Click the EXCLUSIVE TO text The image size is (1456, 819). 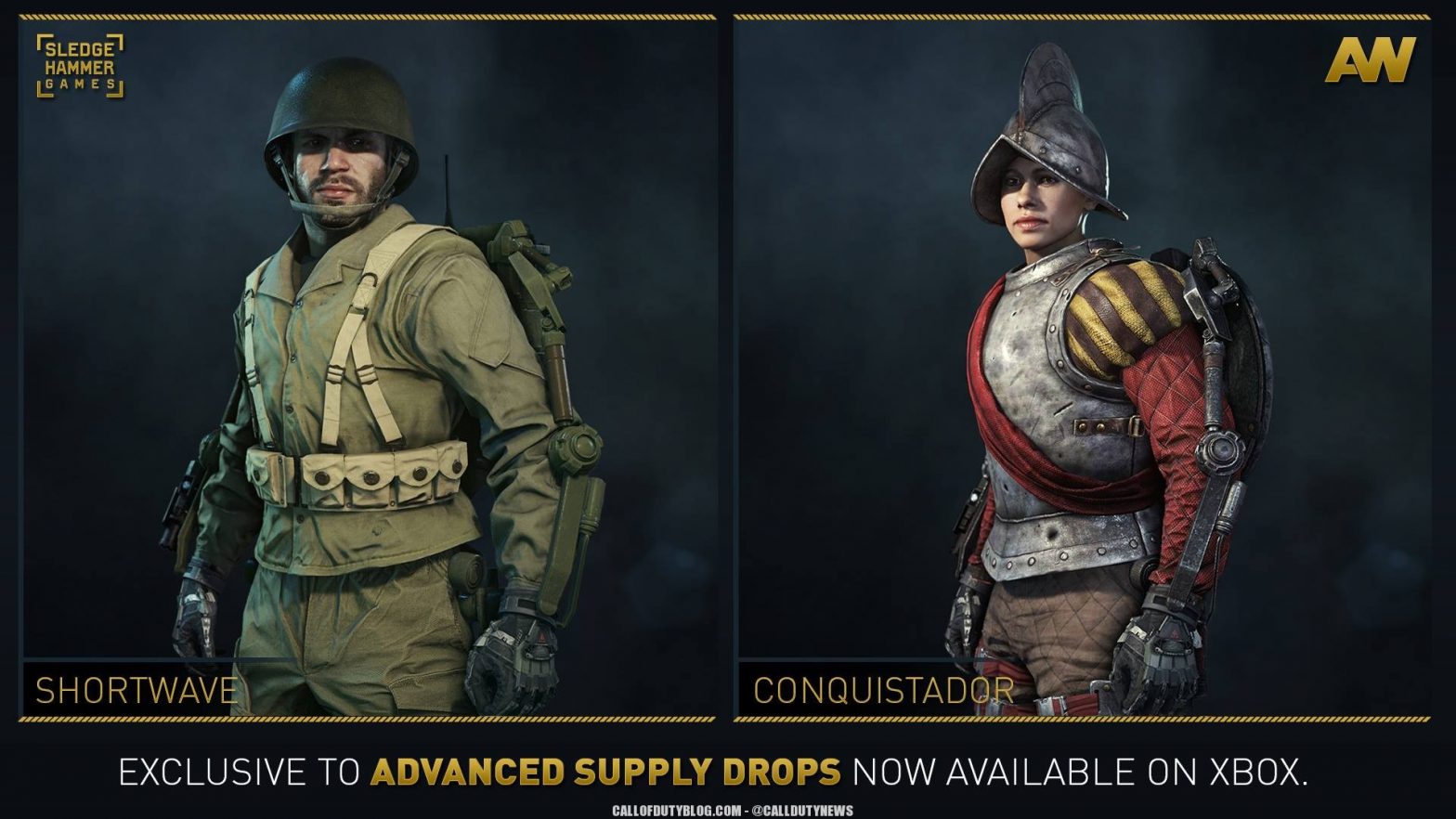tap(239, 773)
